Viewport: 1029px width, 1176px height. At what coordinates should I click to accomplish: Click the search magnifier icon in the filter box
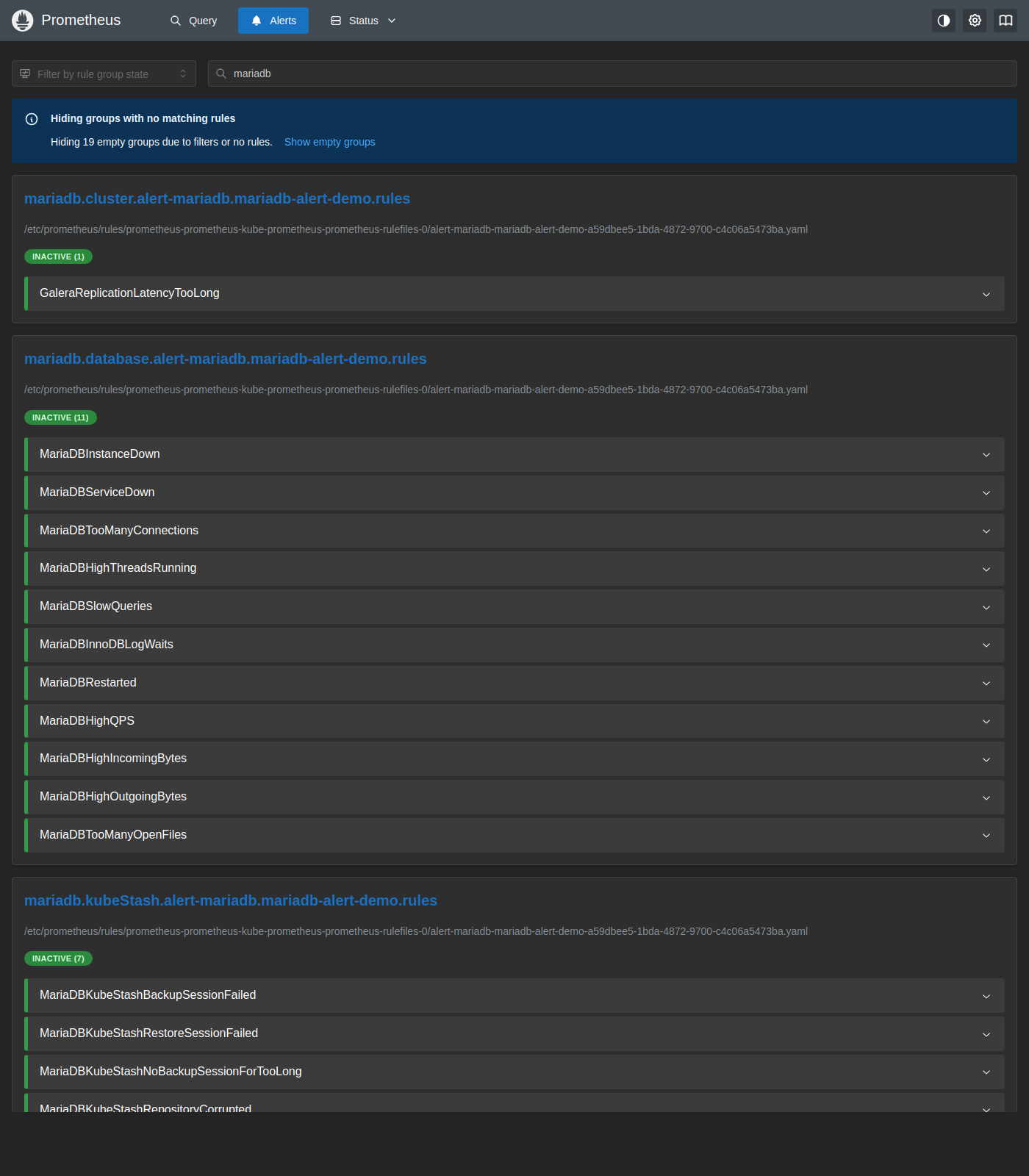click(x=221, y=73)
